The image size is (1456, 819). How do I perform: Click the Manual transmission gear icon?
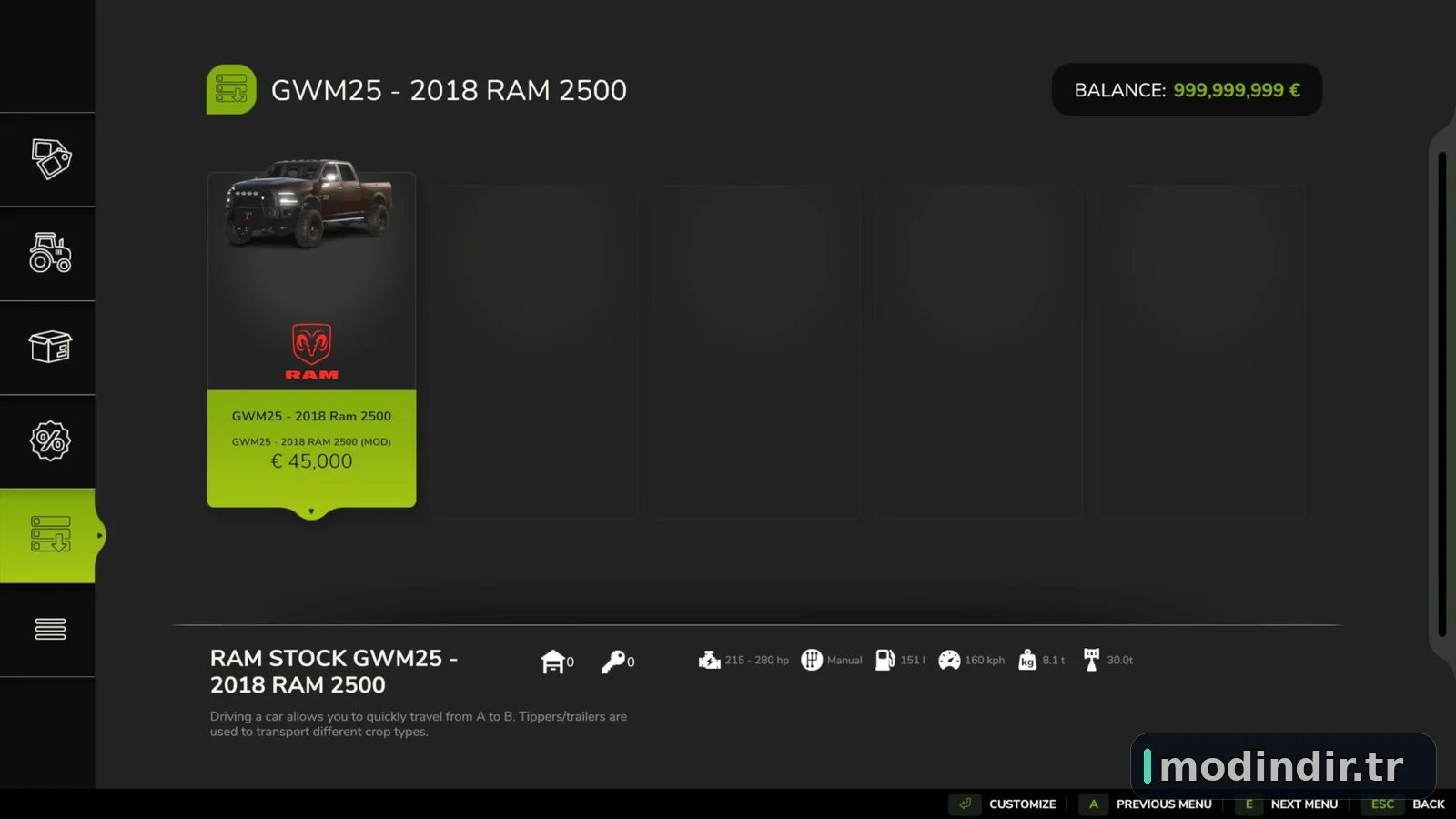(812, 660)
